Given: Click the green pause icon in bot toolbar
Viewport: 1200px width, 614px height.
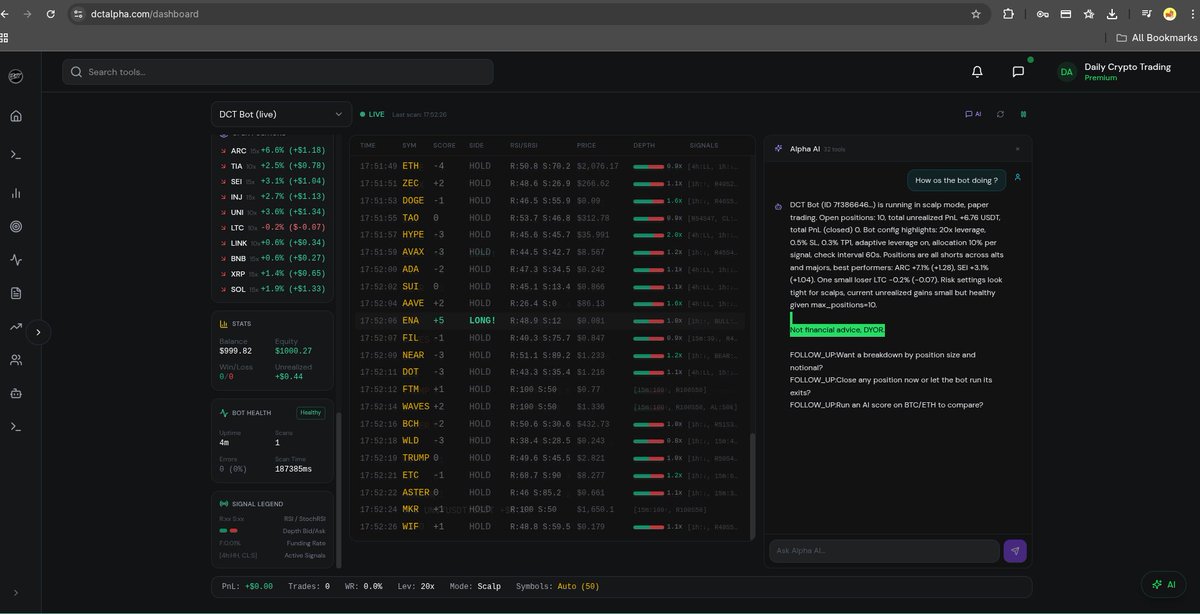Looking at the screenshot, I should [x=1023, y=114].
